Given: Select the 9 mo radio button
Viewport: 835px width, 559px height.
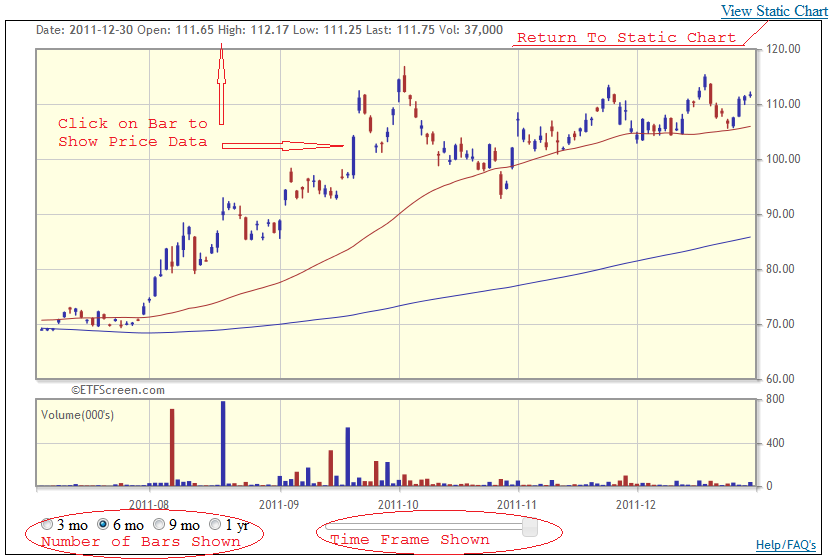Looking at the screenshot, I should pyautogui.click(x=159, y=524).
